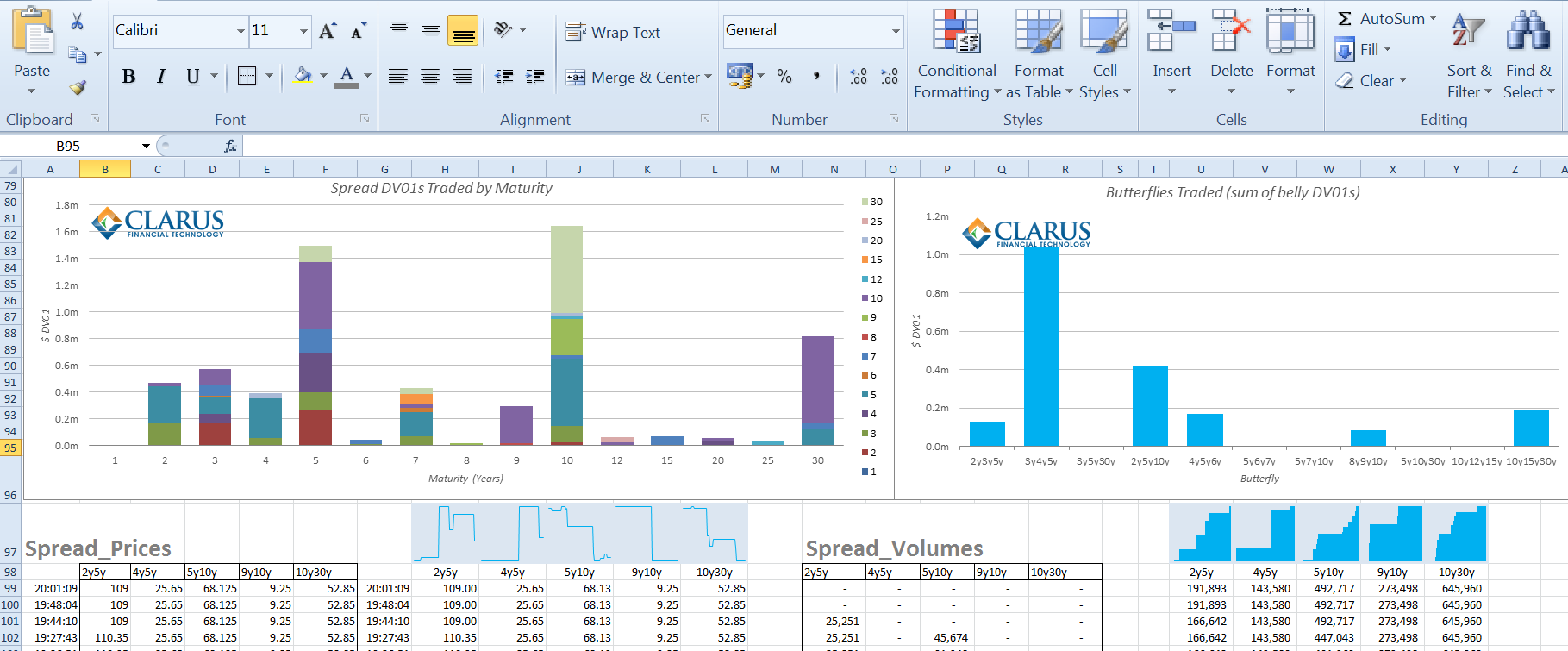
Task: Select row 95 header
Action: [x=10, y=448]
